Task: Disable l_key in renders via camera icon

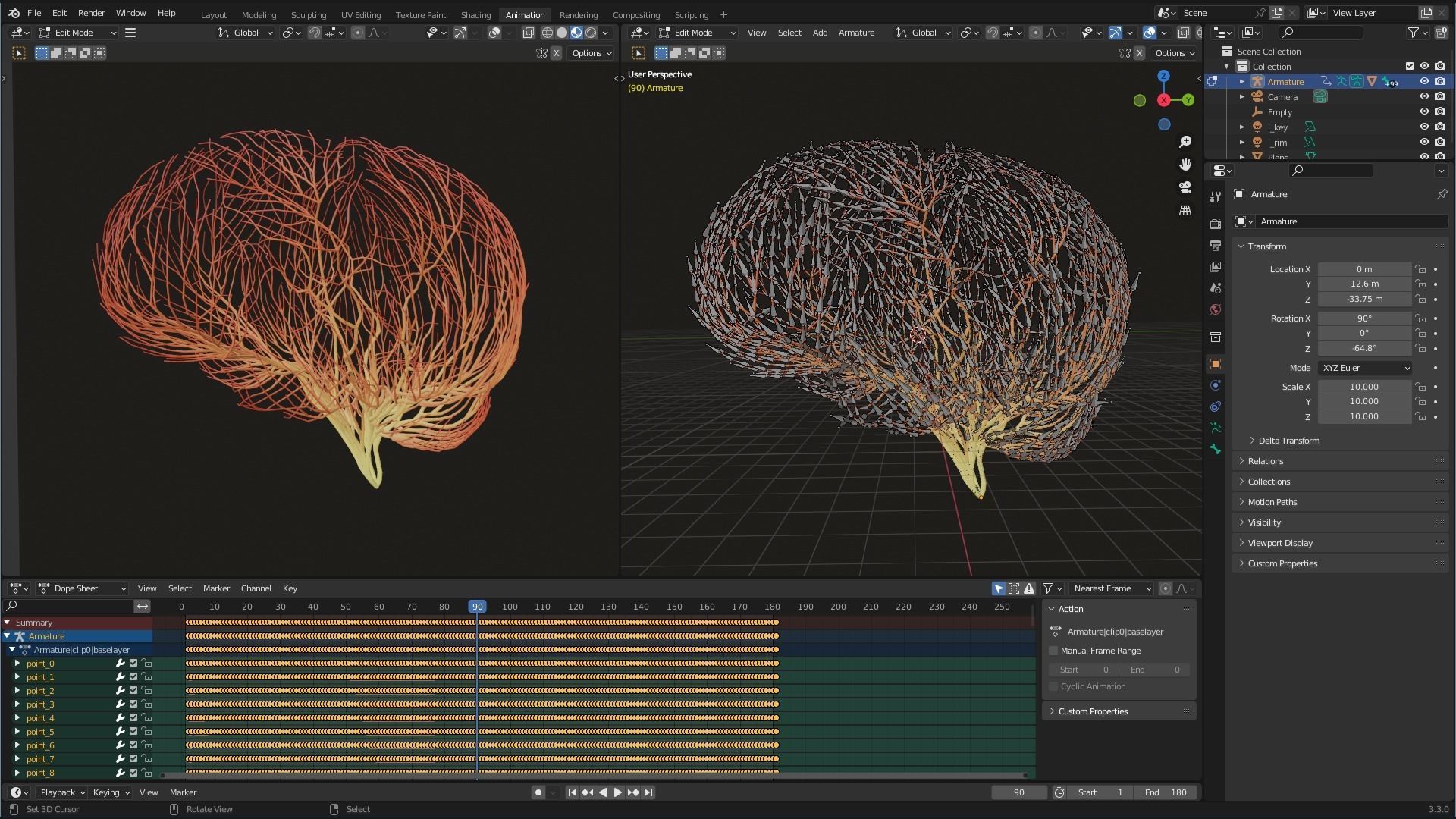Action: (x=1439, y=127)
